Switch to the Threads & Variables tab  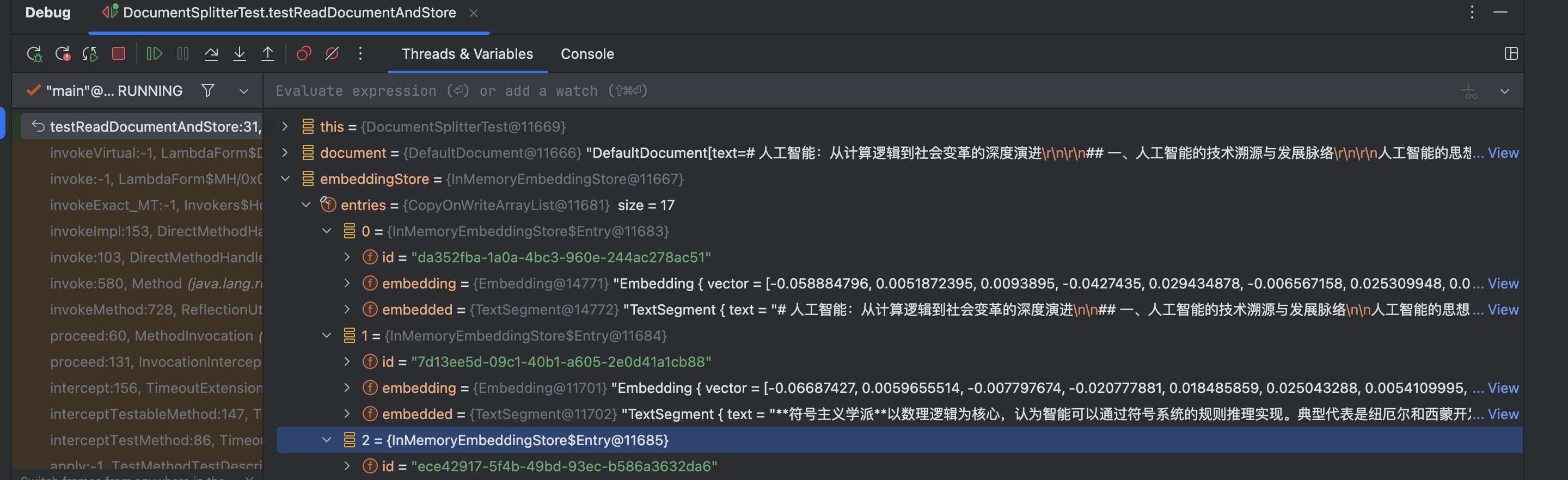tap(468, 53)
